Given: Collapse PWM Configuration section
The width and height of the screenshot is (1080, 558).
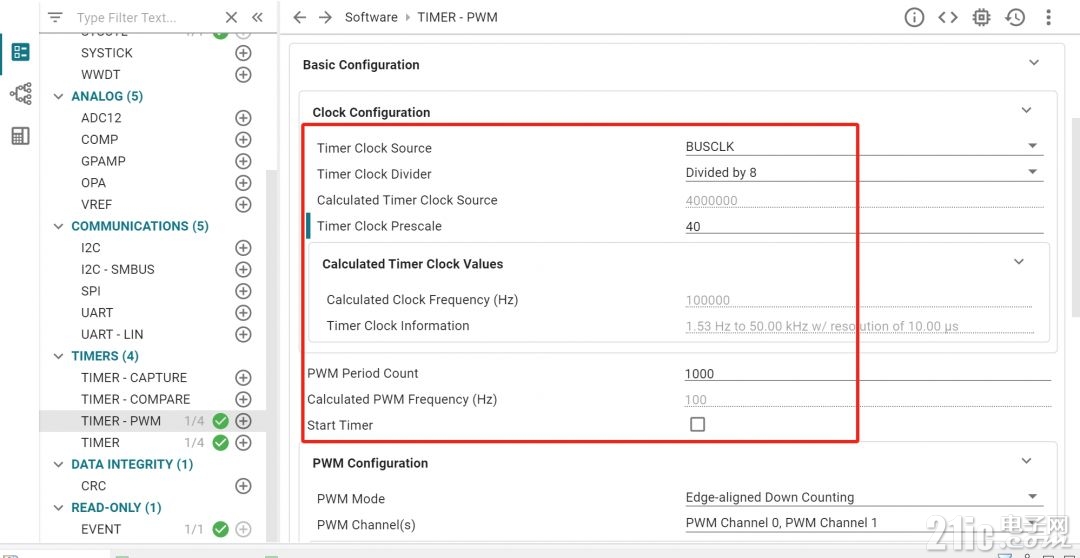Looking at the screenshot, I should pyautogui.click(x=1026, y=461).
